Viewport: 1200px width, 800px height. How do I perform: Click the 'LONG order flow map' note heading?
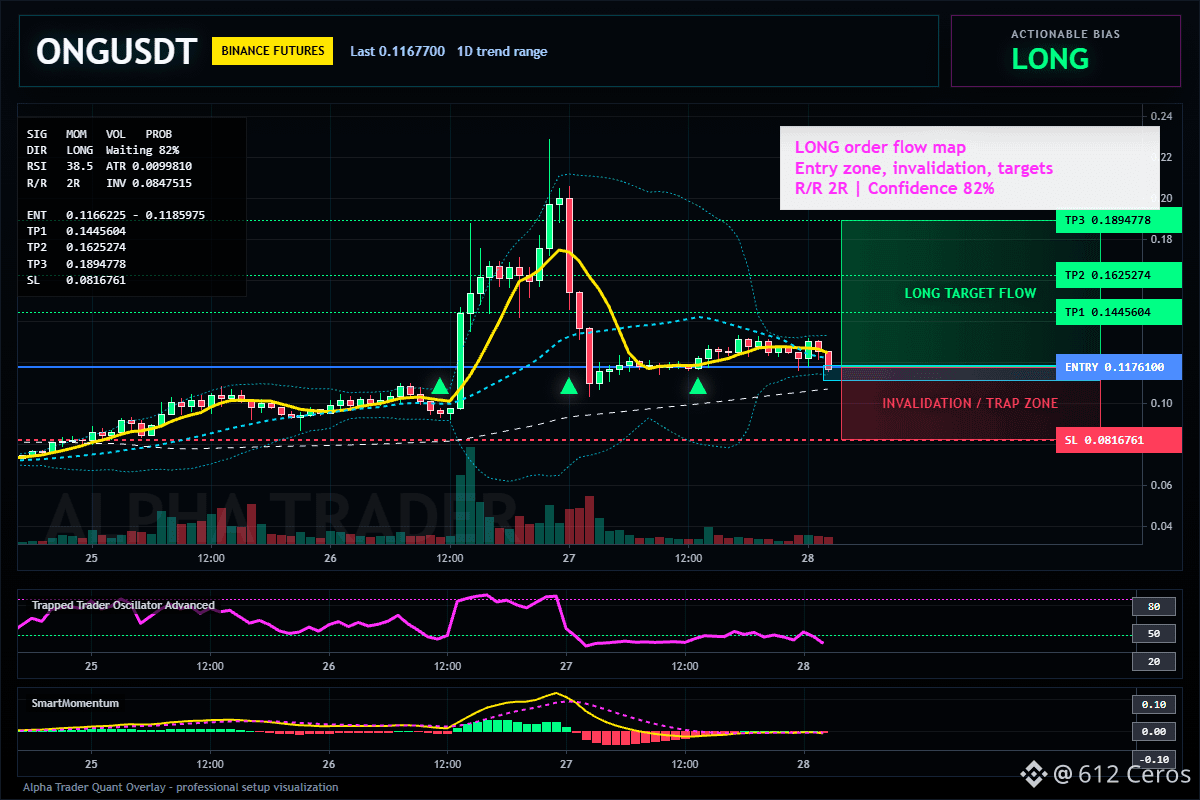tap(880, 148)
